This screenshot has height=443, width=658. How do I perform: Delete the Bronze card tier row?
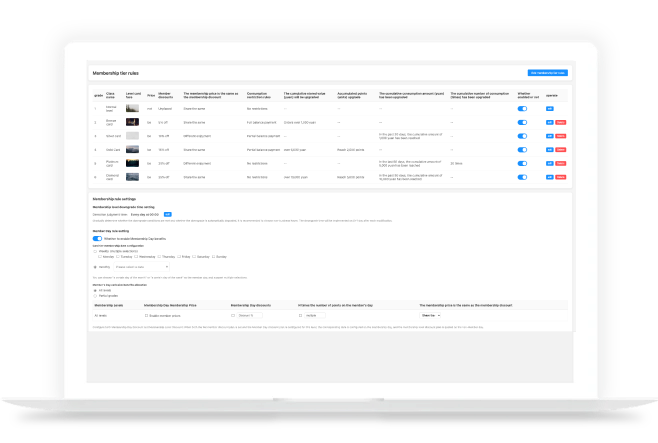(x=560, y=121)
